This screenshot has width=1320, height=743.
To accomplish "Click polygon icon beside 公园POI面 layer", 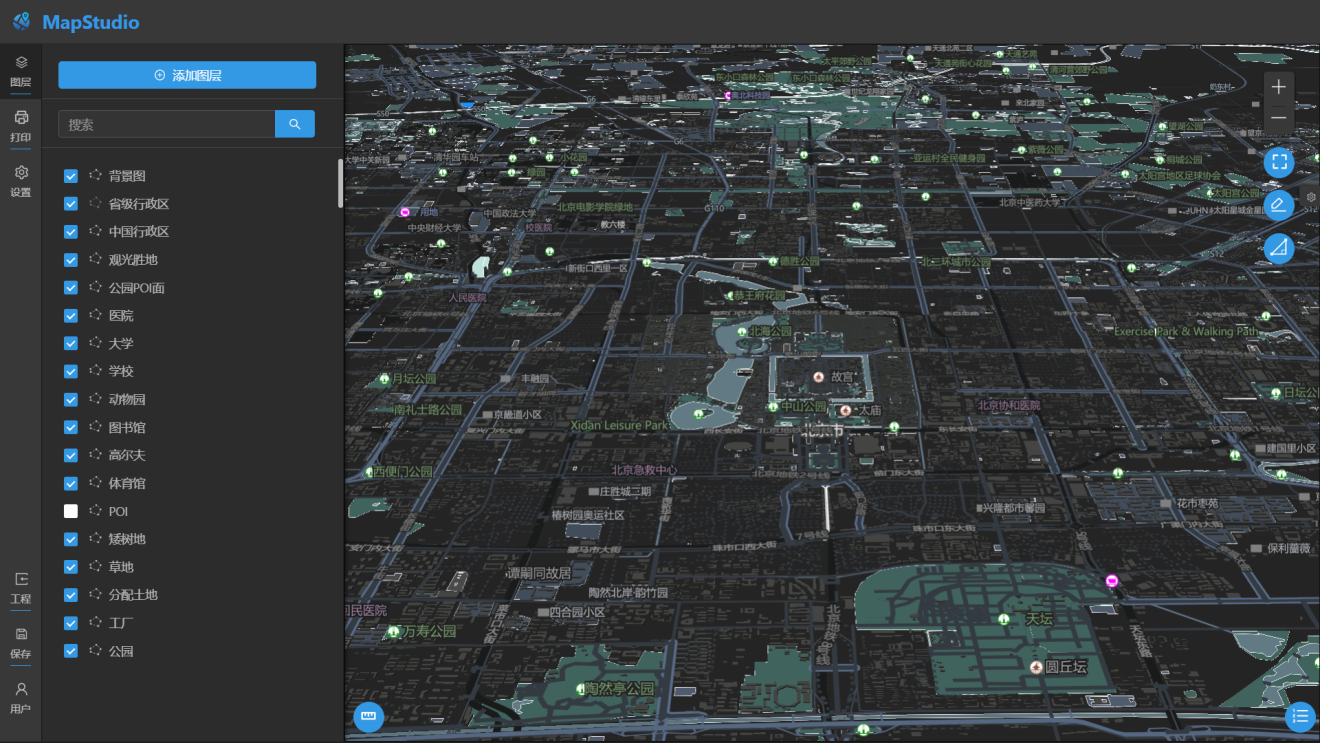I will tap(96, 288).
